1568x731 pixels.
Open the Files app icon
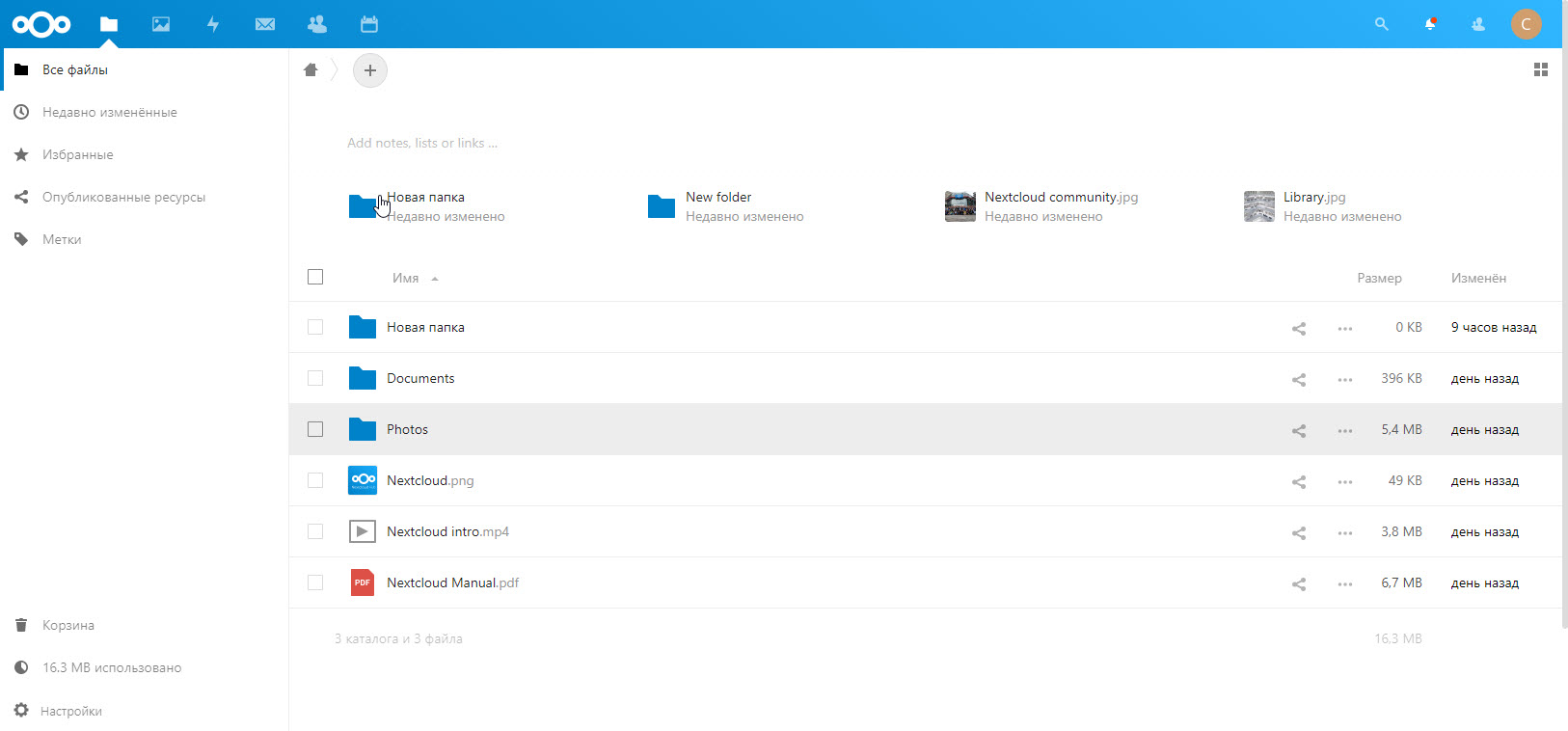click(x=109, y=24)
